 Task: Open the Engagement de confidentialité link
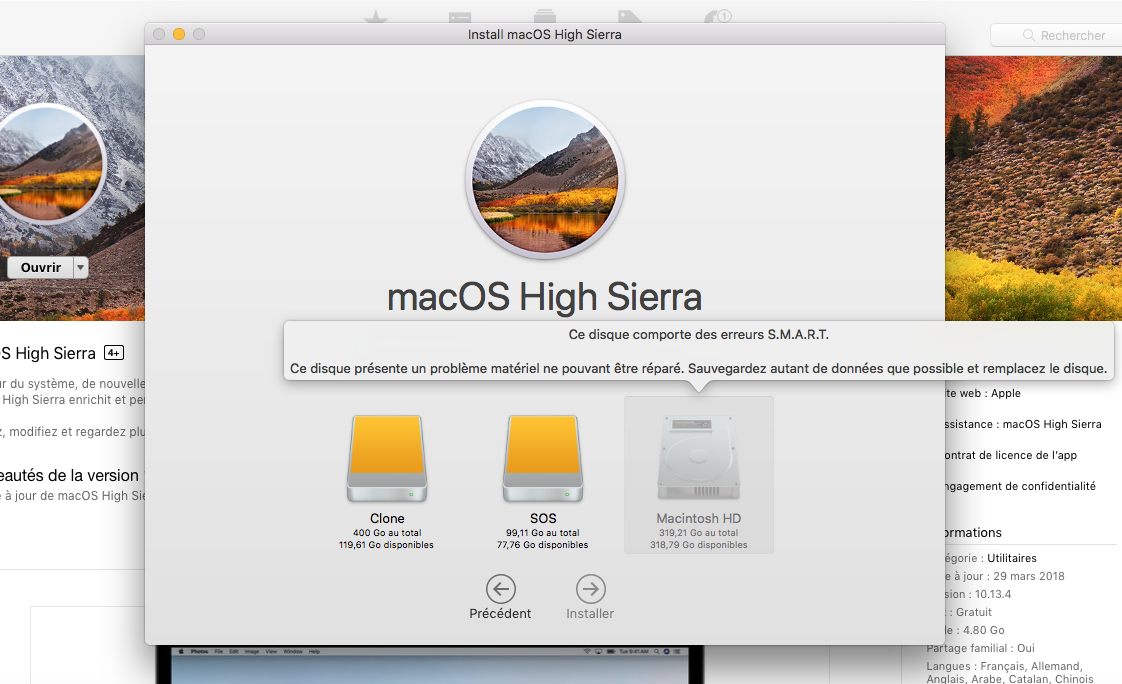tap(1020, 487)
